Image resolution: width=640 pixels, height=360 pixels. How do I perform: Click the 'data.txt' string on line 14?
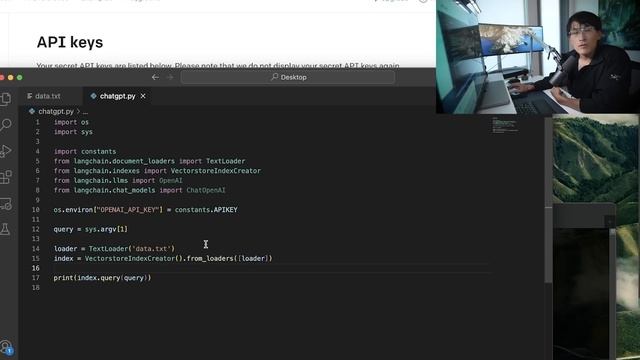[x=151, y=249]
